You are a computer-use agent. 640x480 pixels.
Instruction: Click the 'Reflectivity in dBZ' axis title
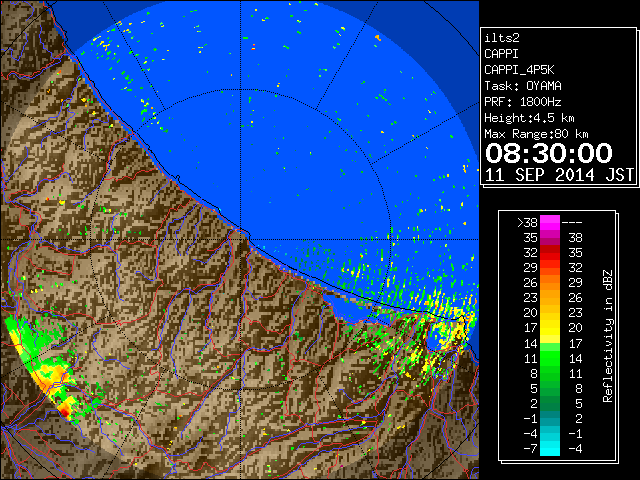click(x=607, y=336)
